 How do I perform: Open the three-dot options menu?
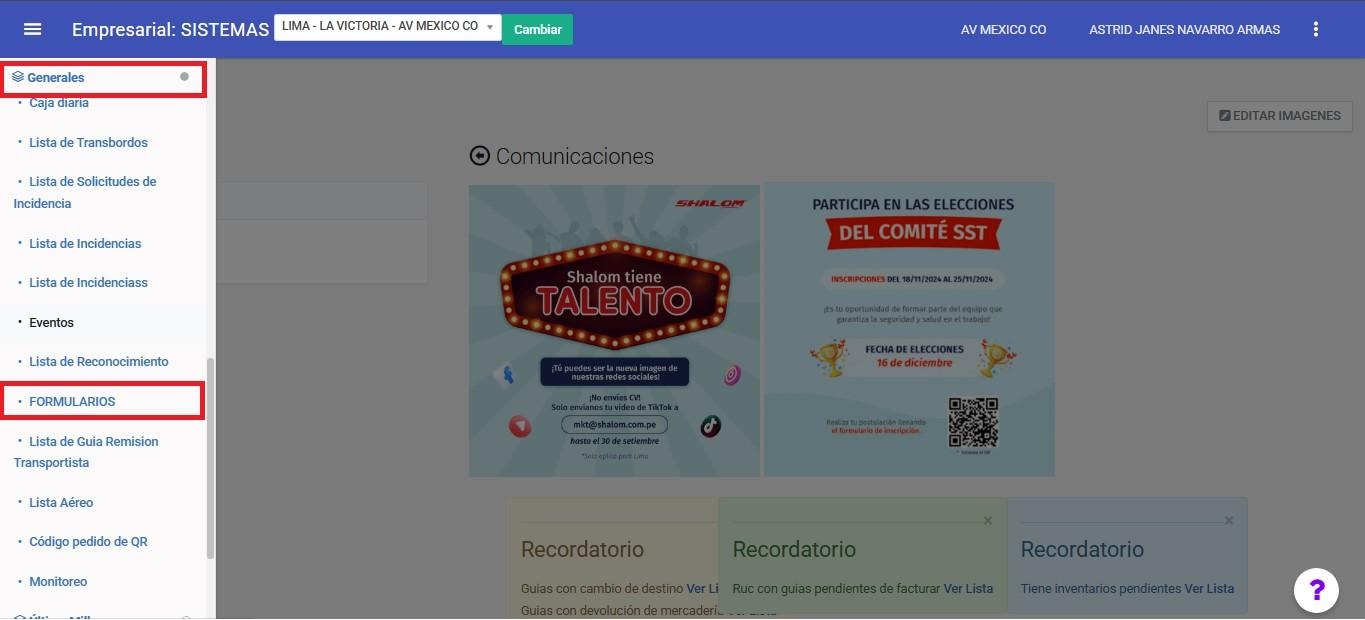1316,29
